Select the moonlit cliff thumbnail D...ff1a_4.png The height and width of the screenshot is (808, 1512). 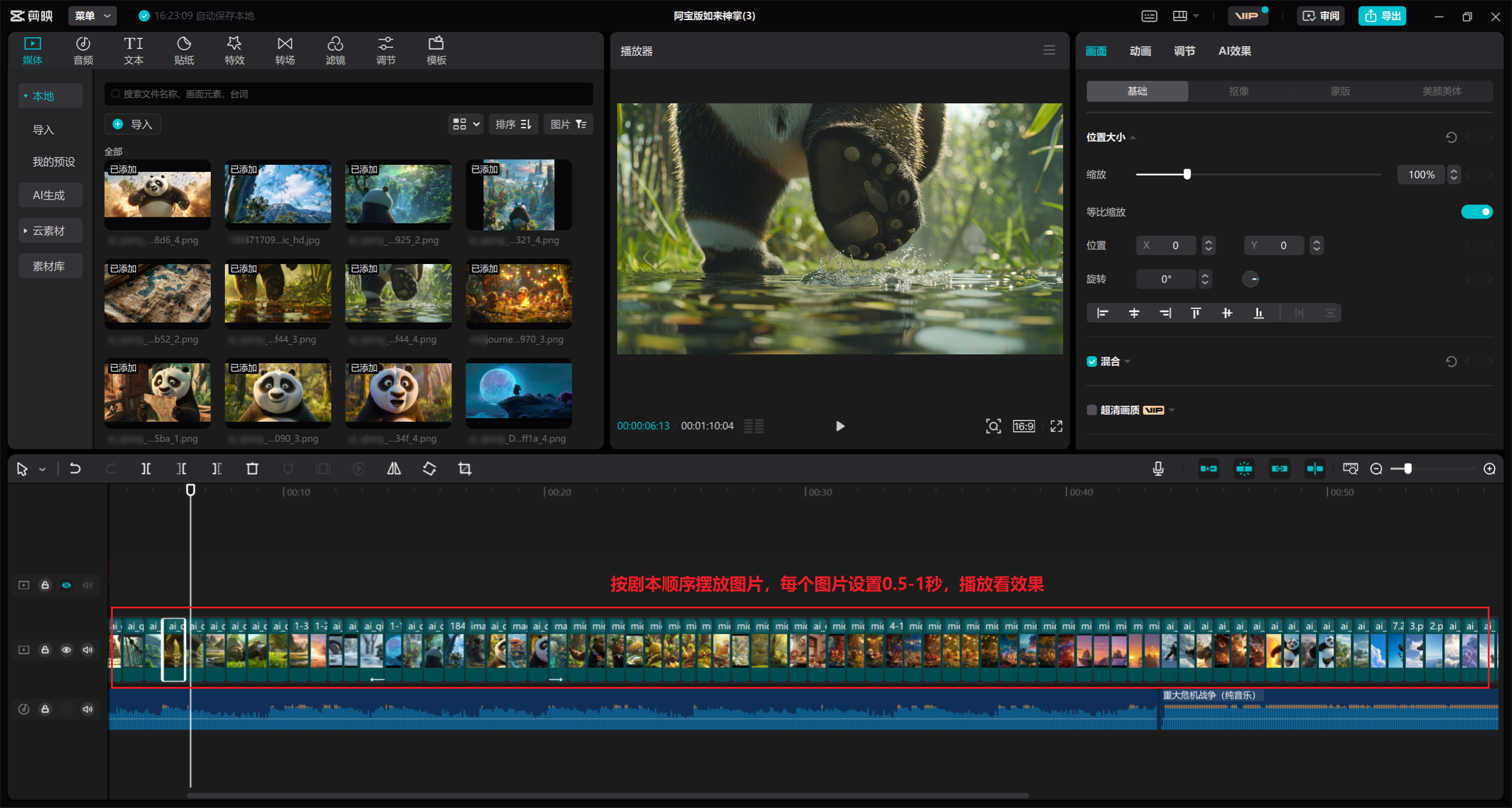(x=519, y=393)
